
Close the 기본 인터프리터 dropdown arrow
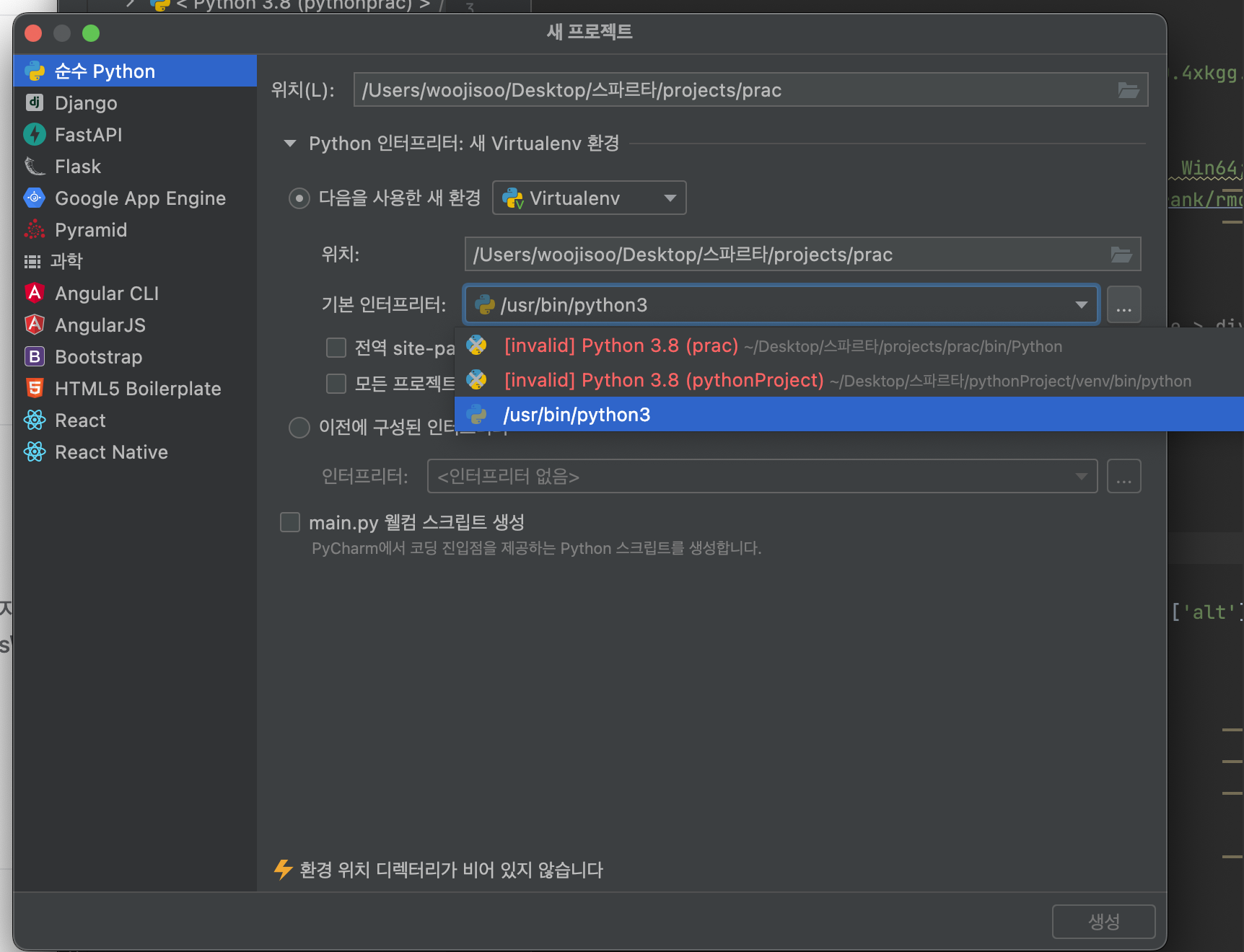1081,304
